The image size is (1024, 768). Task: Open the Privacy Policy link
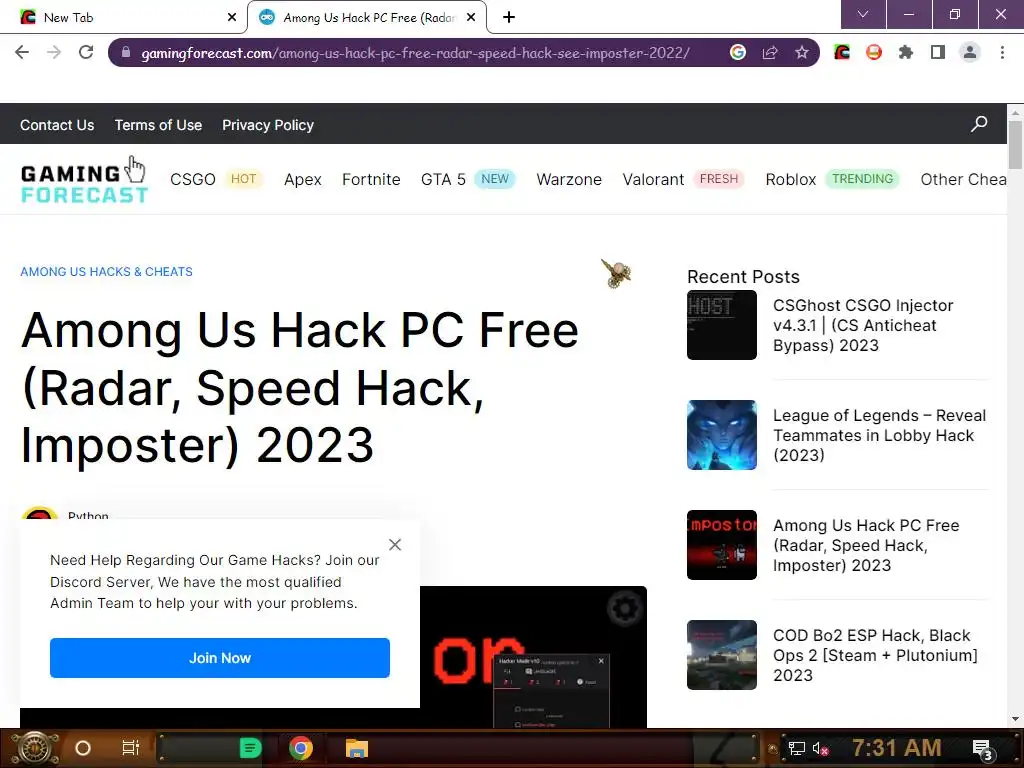[x=268, y=125]
